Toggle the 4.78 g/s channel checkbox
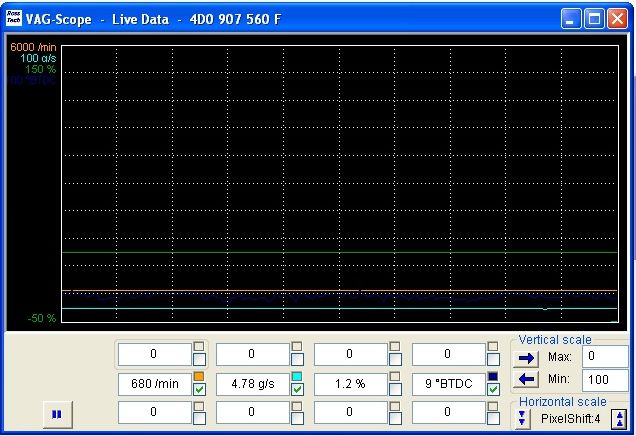The image size is (636, 436). [x=298, y=389]
